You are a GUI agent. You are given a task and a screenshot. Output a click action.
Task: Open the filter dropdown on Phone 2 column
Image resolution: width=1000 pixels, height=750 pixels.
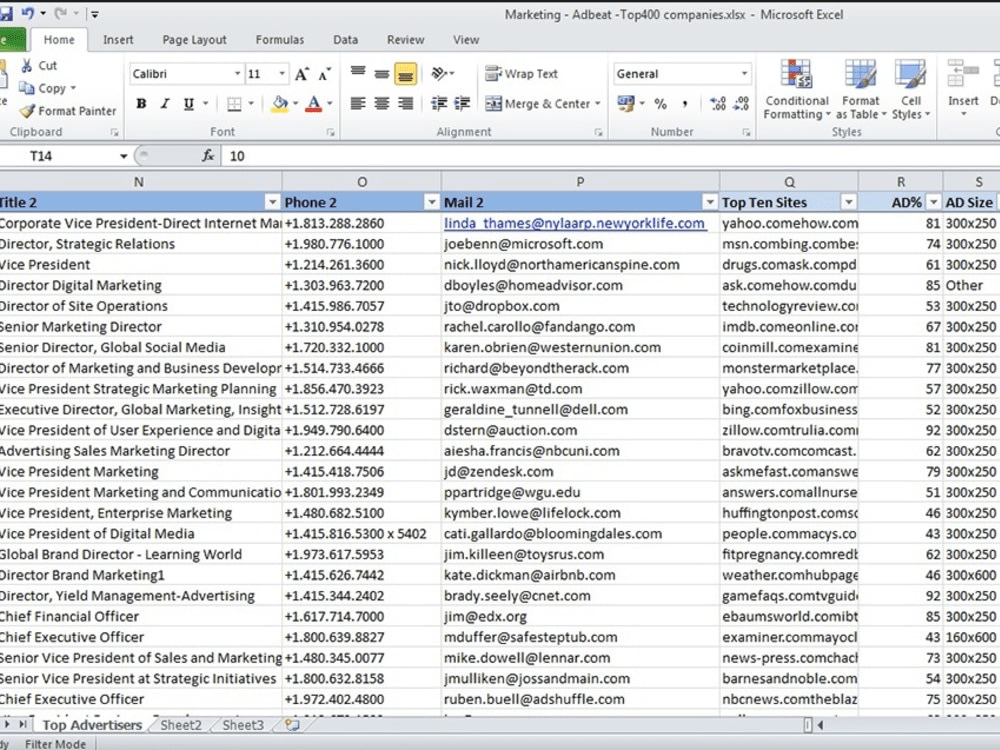point(431,201)
